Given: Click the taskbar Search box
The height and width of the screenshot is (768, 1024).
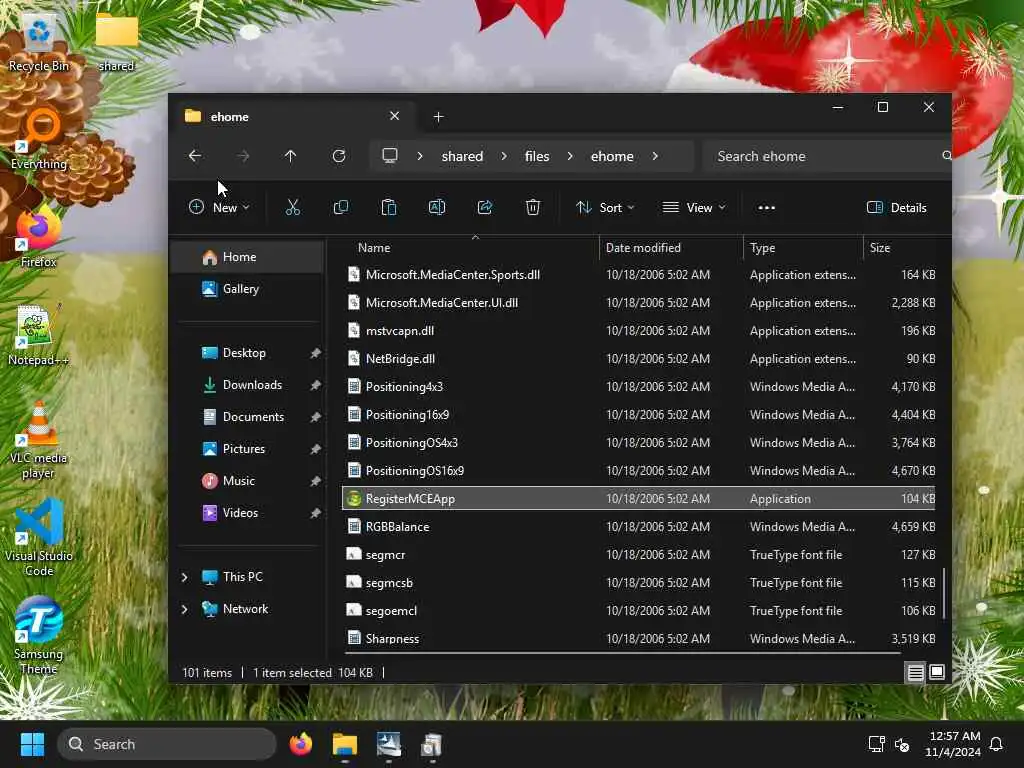Looking at the screenshot, I should click(x=167, y=744).
